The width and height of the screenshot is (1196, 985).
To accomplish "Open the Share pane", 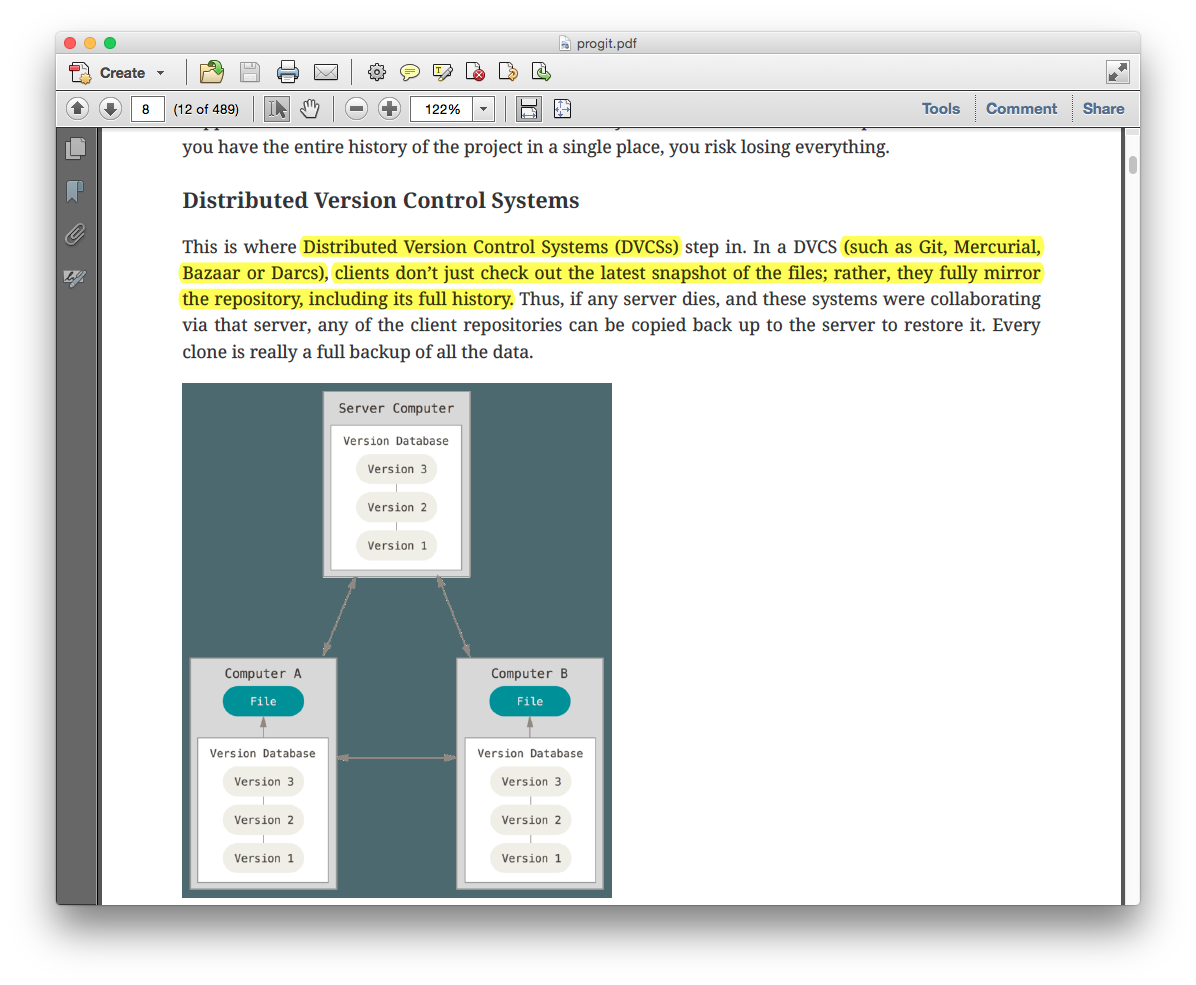I will [x=1103, y=108].
